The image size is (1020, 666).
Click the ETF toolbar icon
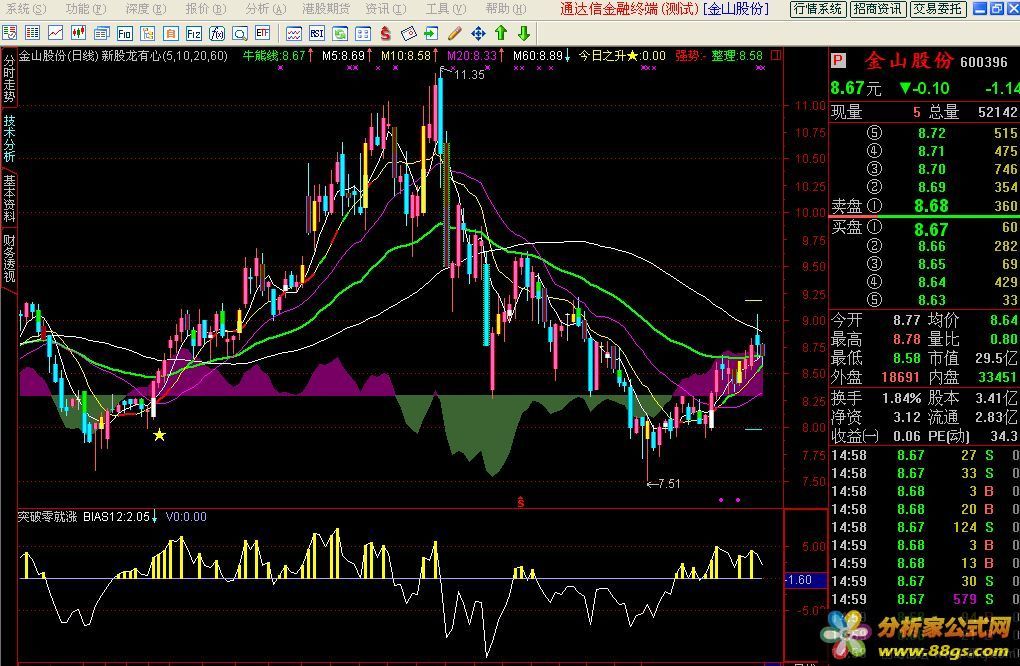[262, 33]
